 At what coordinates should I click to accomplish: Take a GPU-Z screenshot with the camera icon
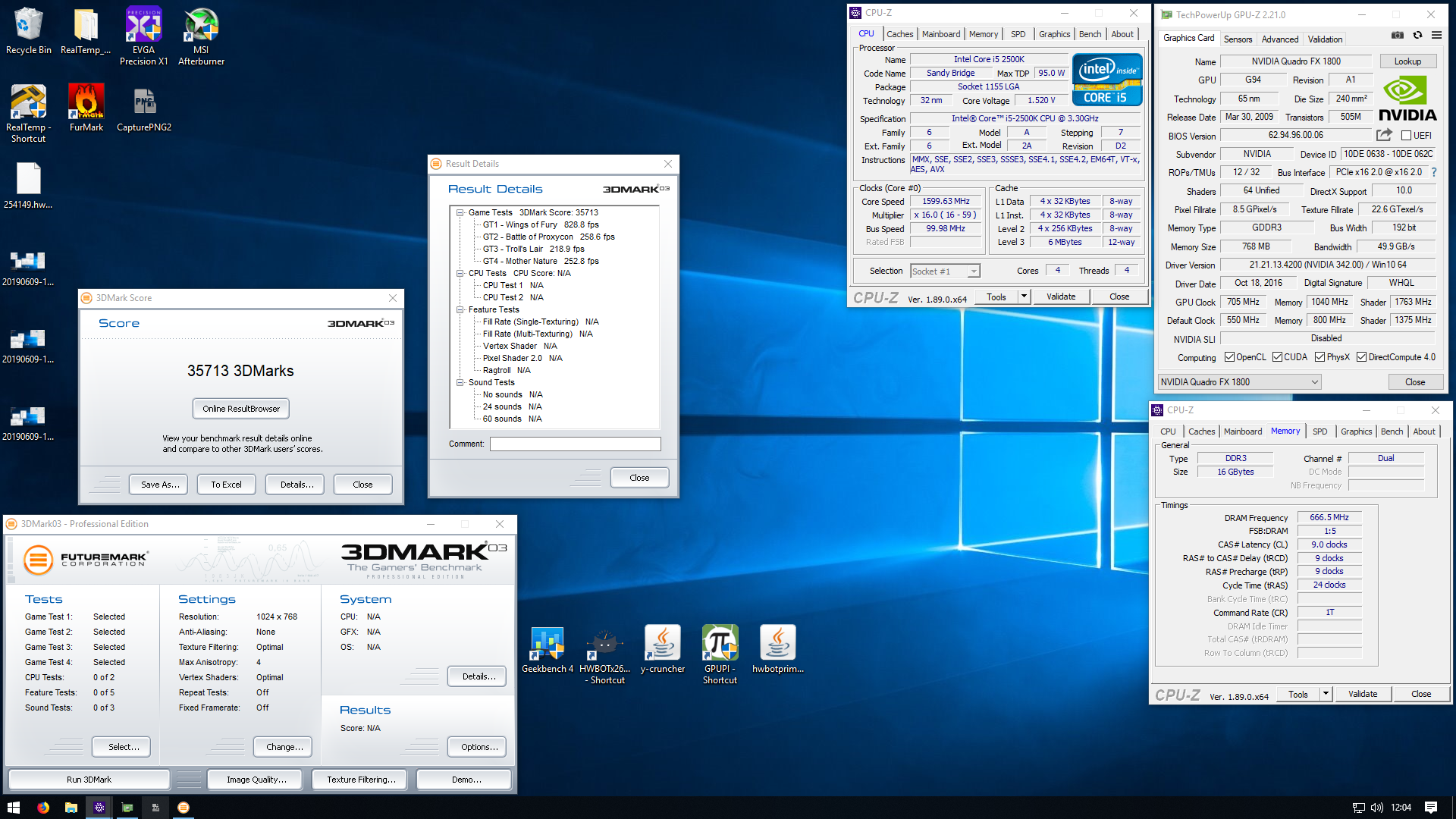click(1398, 35)
